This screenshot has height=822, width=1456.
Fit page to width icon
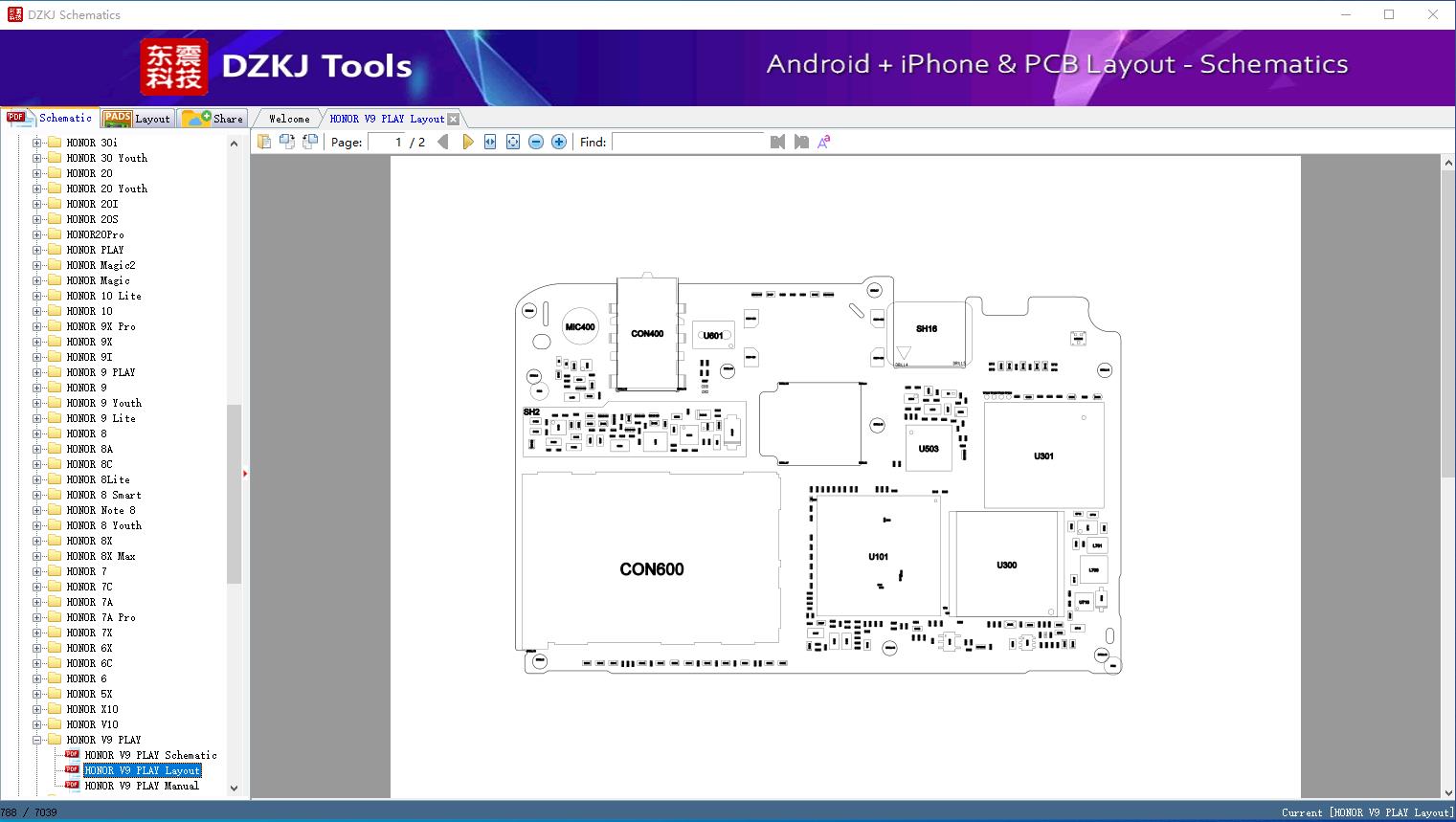point(490,142)
